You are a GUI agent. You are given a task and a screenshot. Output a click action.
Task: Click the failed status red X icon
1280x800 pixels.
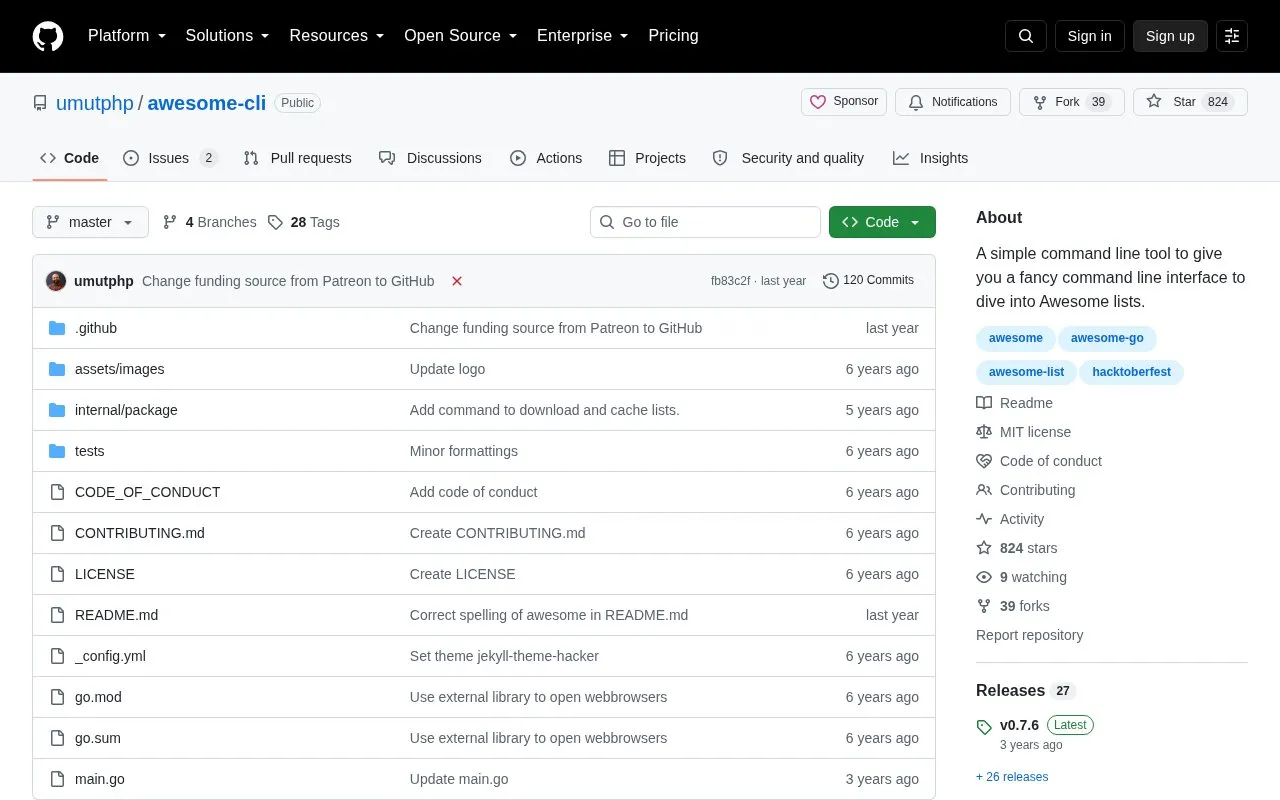tap(457, 281)
